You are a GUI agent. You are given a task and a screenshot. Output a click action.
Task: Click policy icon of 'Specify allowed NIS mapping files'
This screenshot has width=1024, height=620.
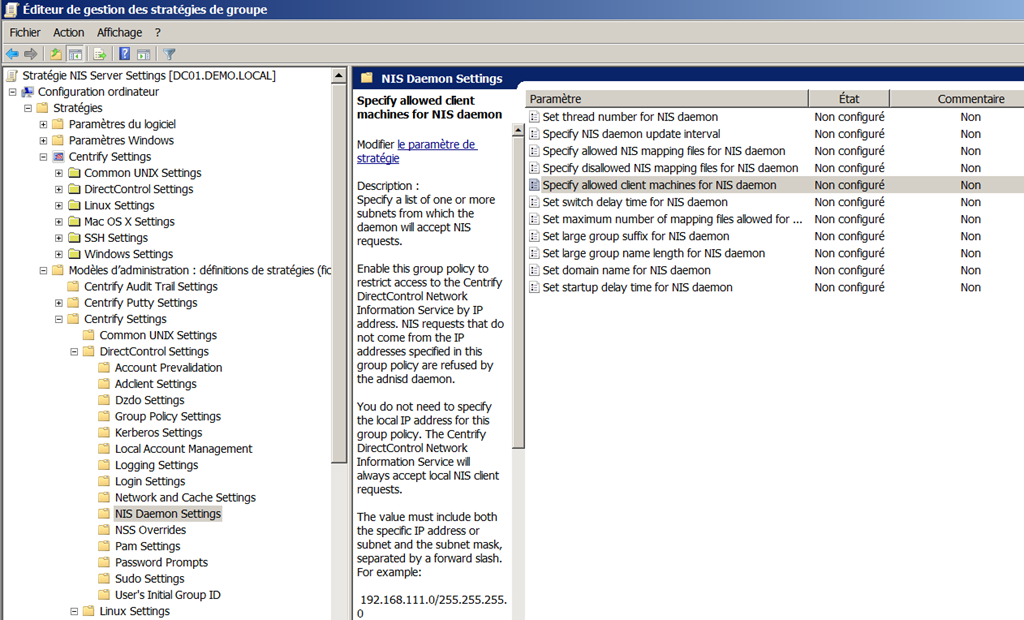pyautogui.click(x=534, y=151)
